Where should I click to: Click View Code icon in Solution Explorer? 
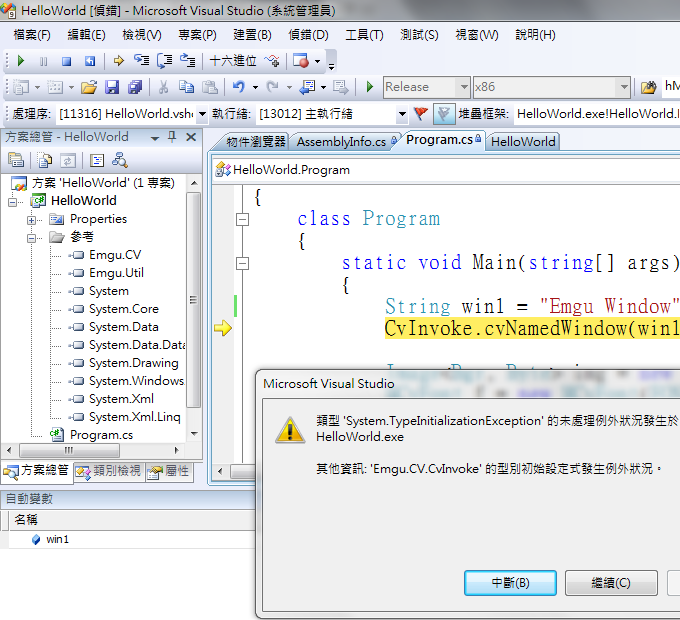[x=97, y=160]
